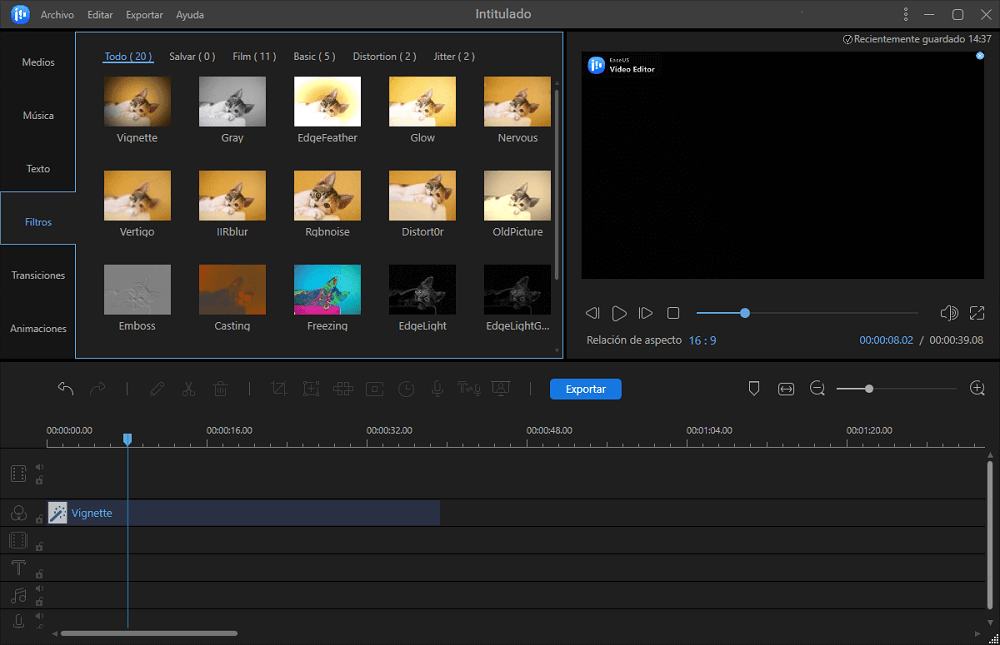Mute the main video track speaker
1000x645 pixels.
[x=40, y=467]
